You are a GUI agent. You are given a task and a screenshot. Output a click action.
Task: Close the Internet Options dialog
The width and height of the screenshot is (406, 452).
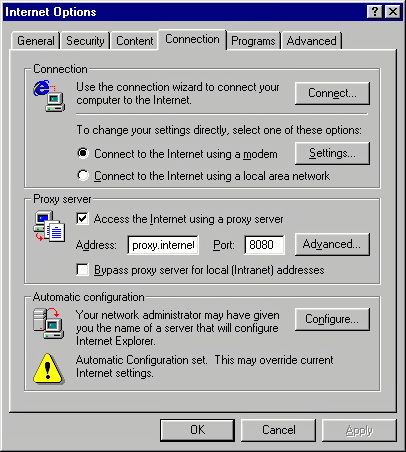[393, 12]
